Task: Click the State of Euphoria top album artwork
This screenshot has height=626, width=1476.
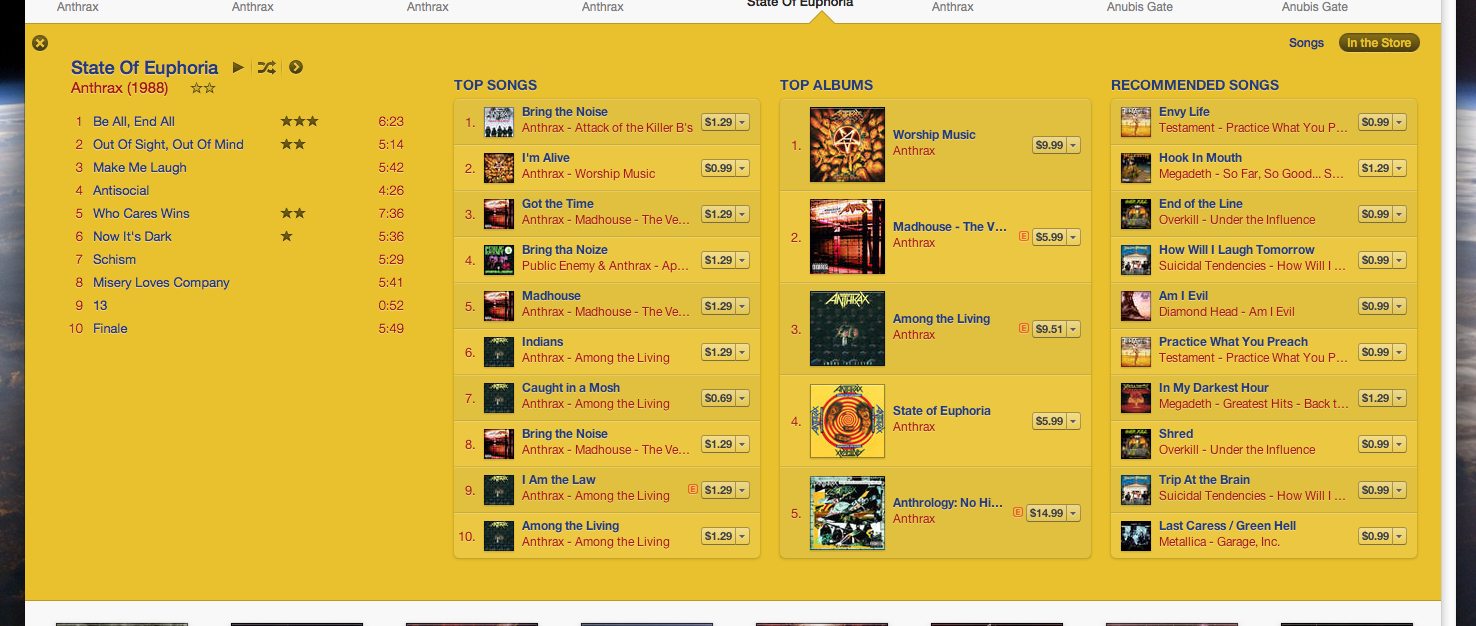Action: (847, 420)
